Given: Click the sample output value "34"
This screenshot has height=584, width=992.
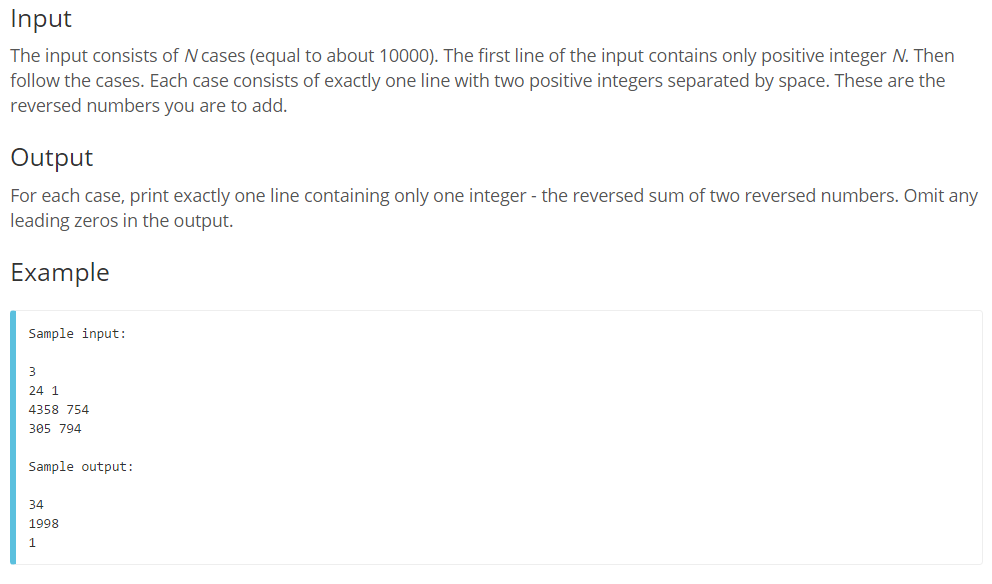Looking at the screenshot, I should coord(37,505).
